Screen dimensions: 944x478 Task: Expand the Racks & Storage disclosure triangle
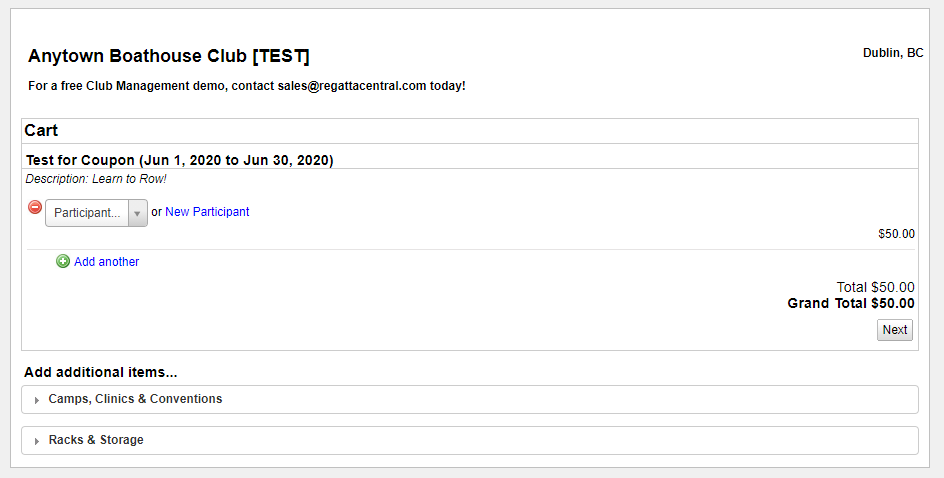tap(37, 441)
